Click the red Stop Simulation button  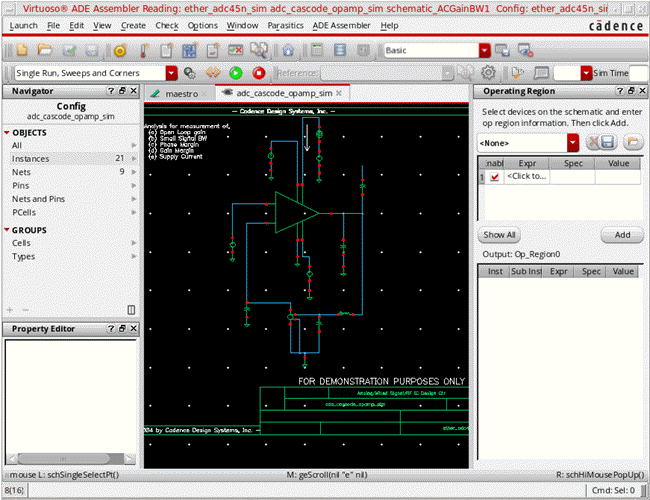click(x=259, y=72)
